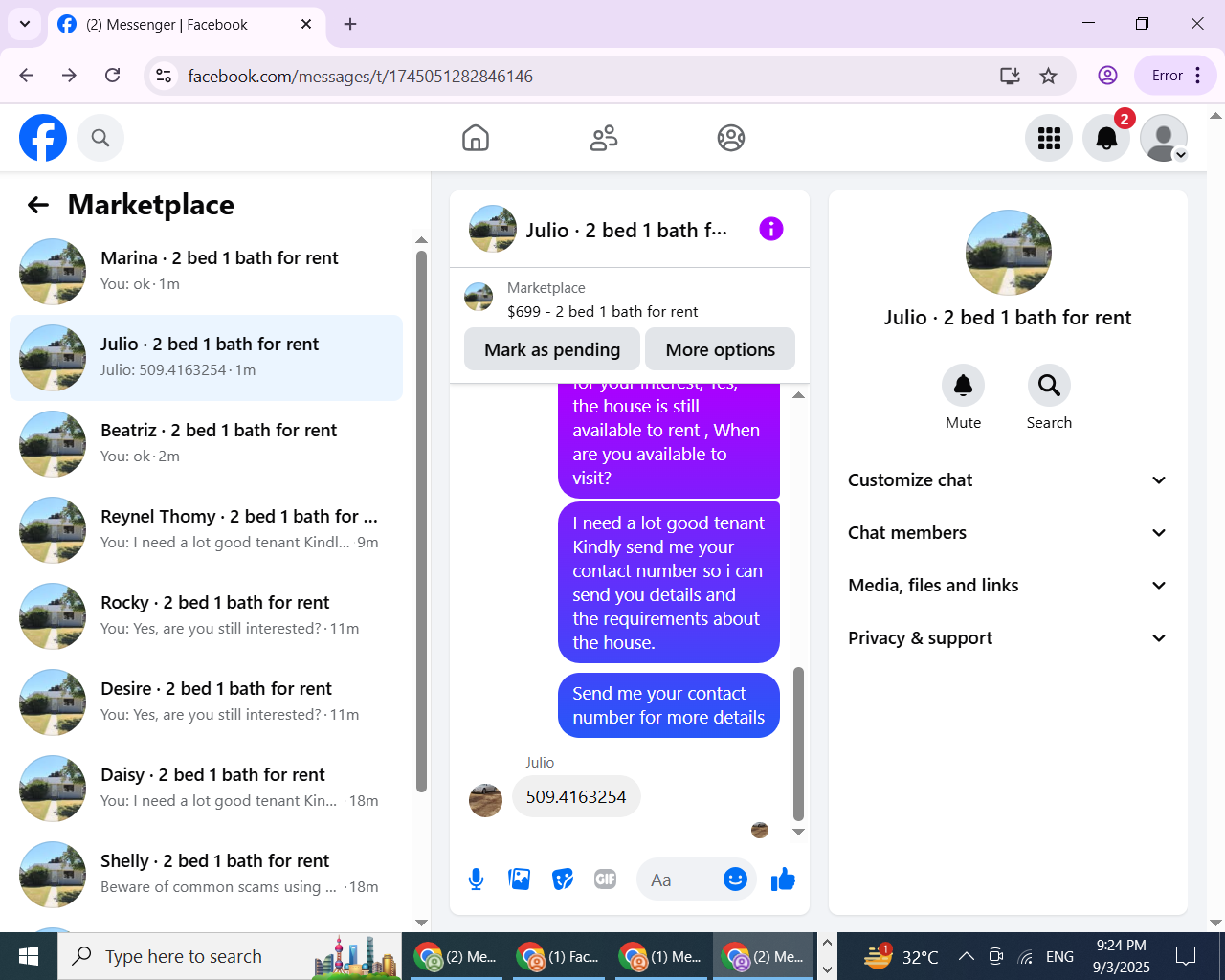This screenshot has width=1225, height=980.
Task: Open the weather 32°C tray widget
Action: pos(900,956)
